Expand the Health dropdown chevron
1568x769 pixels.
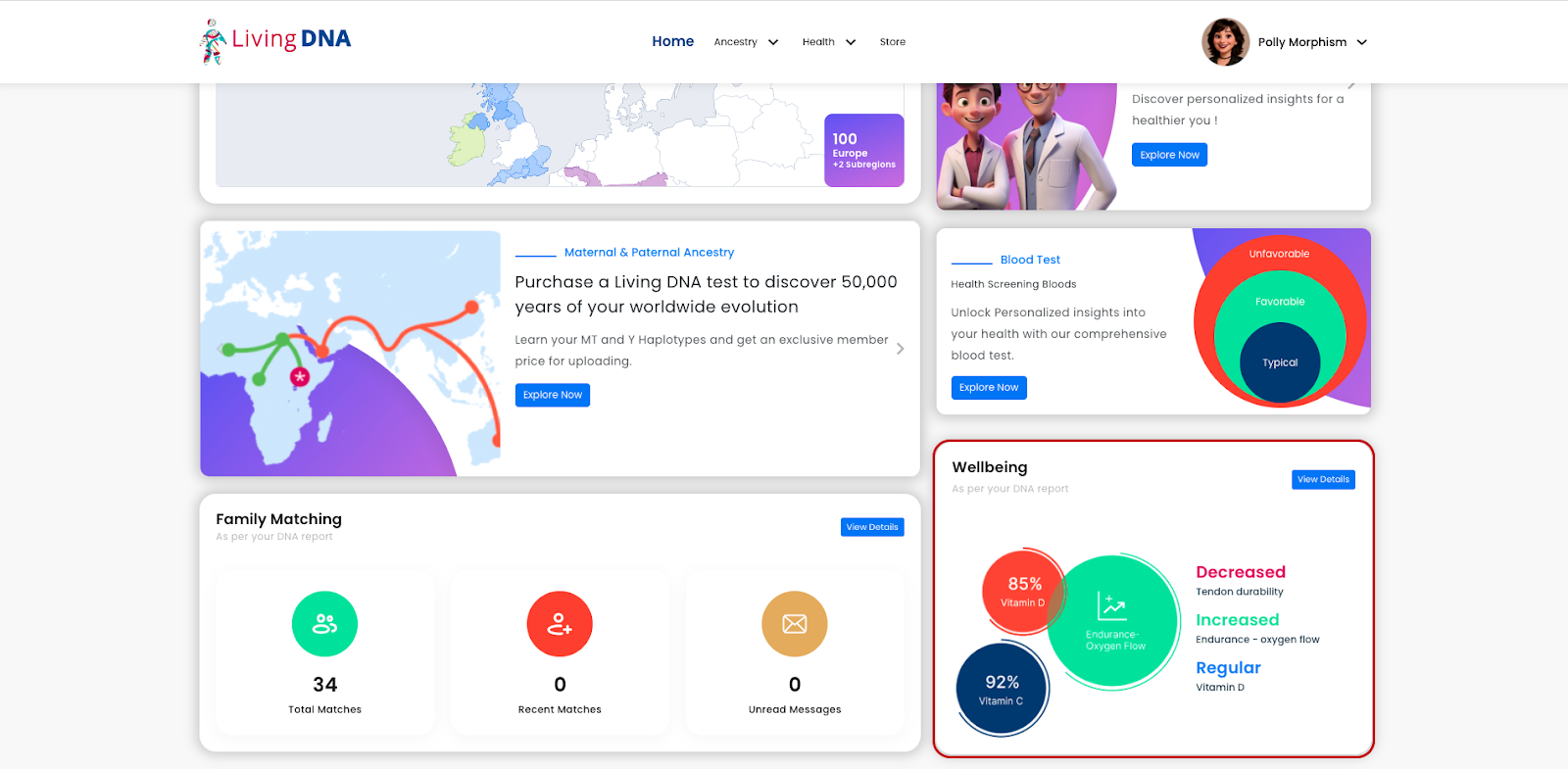coord(851,42)
